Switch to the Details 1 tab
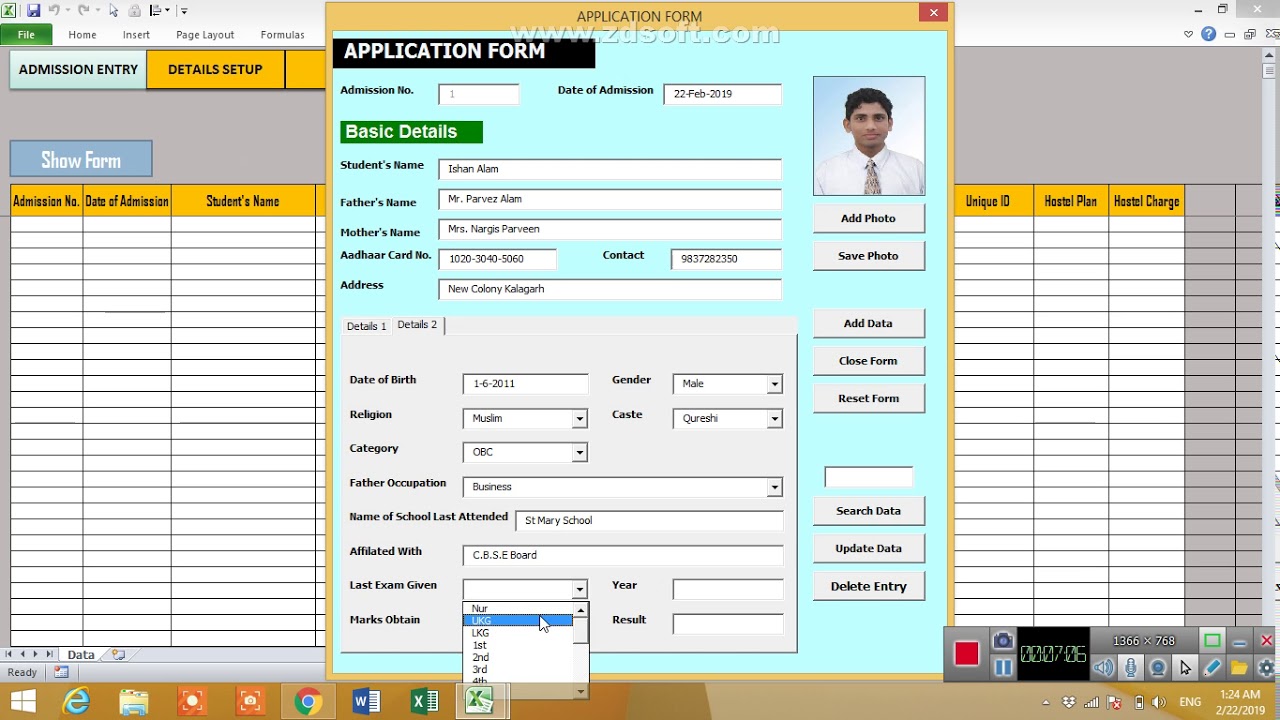 (366, 326)
